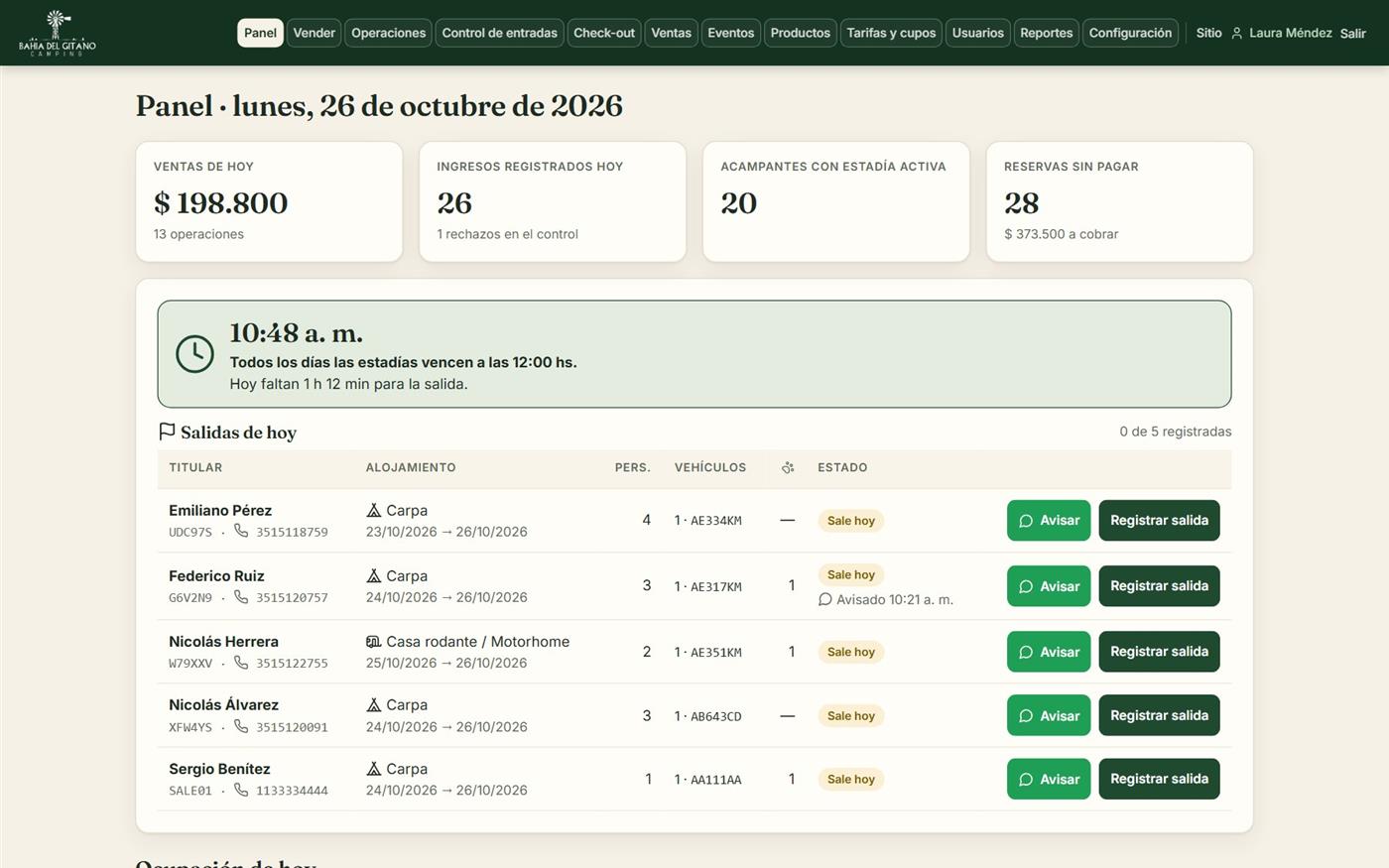Switch to the Productos tab
Screen dimensions: 1389x868
(801, 33)
